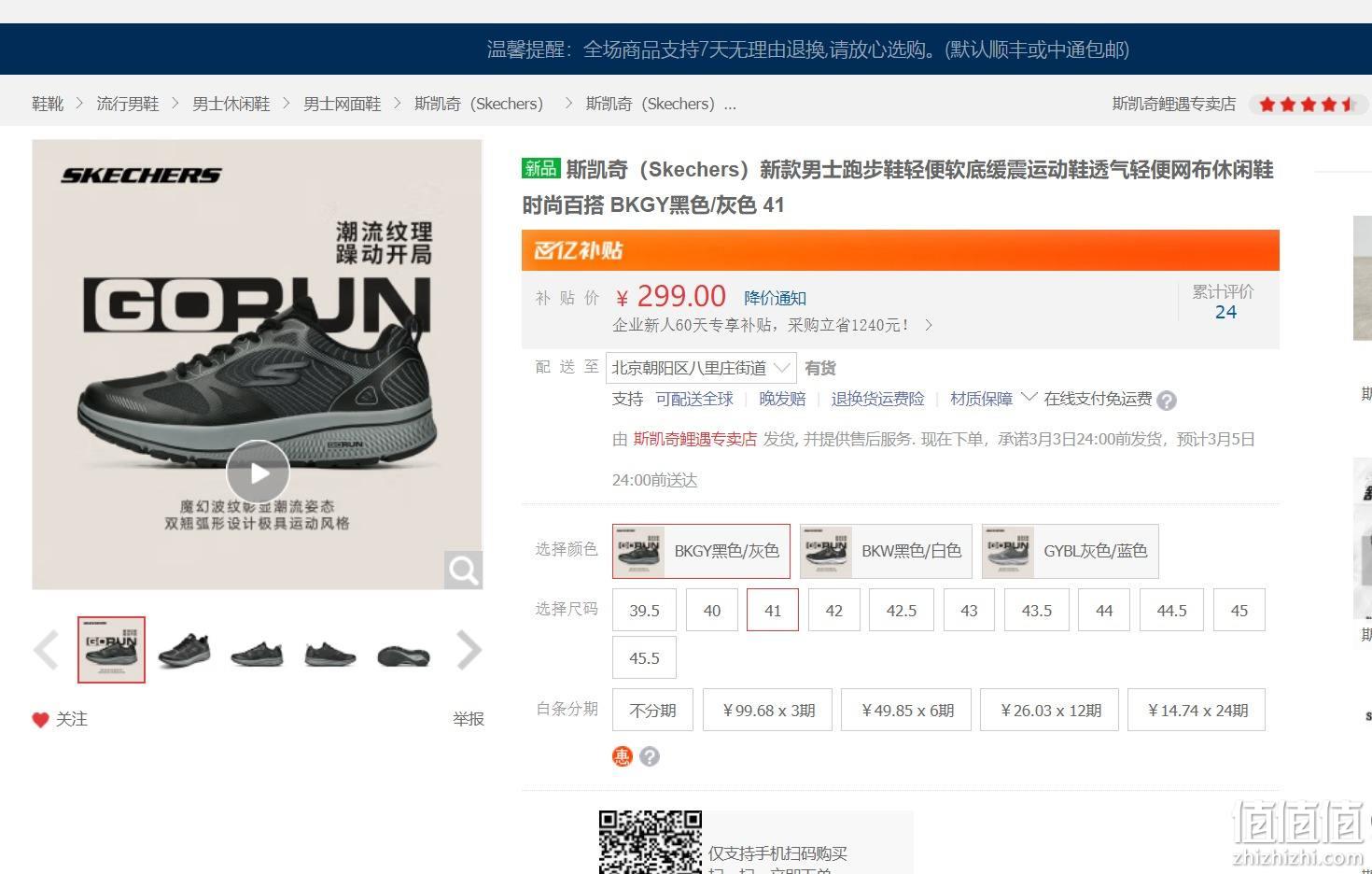1372x874 pixels.
Task: Click 退换货运费险 service link
Action: (x=877, y=399)
